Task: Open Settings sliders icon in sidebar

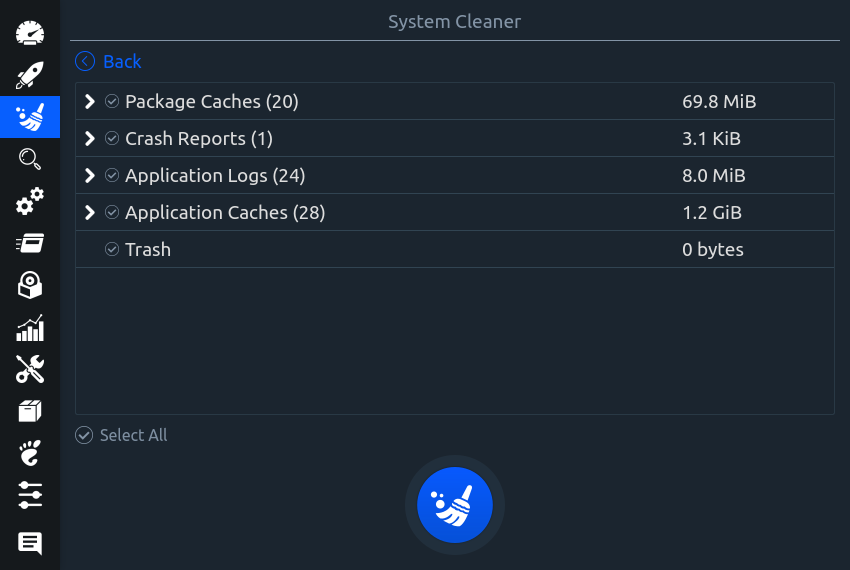Action: pos(30,495)
